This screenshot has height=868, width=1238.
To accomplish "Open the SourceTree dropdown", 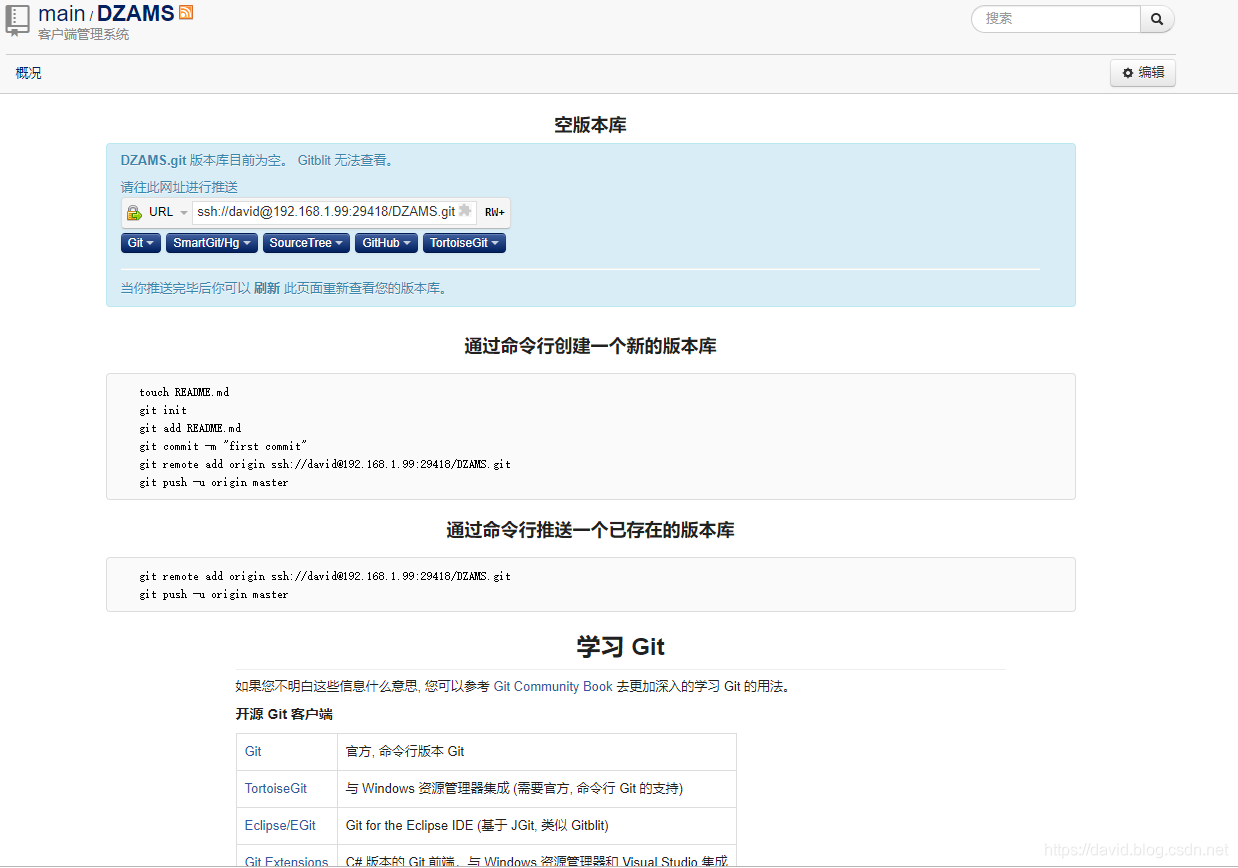I will click(x=306, y=243).
